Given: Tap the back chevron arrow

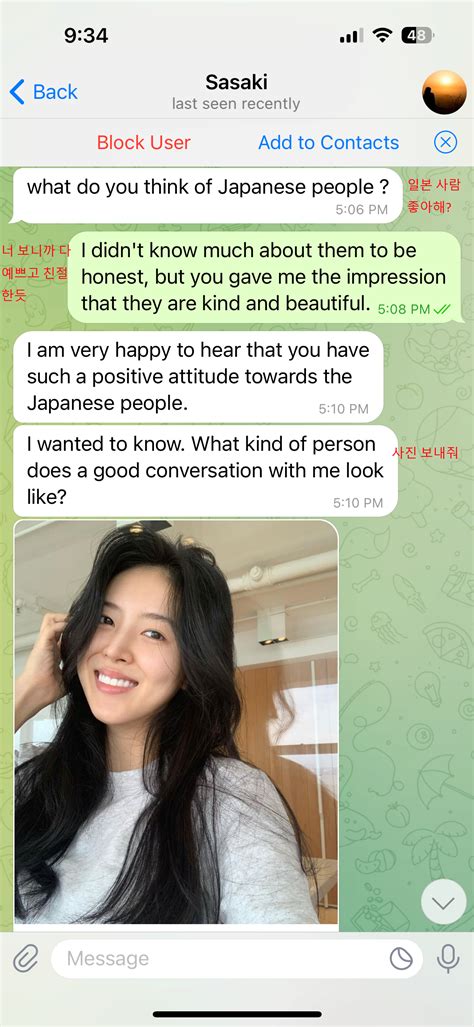Looking at the screenshot, I should pyautogui.click(x=17, y=92).
